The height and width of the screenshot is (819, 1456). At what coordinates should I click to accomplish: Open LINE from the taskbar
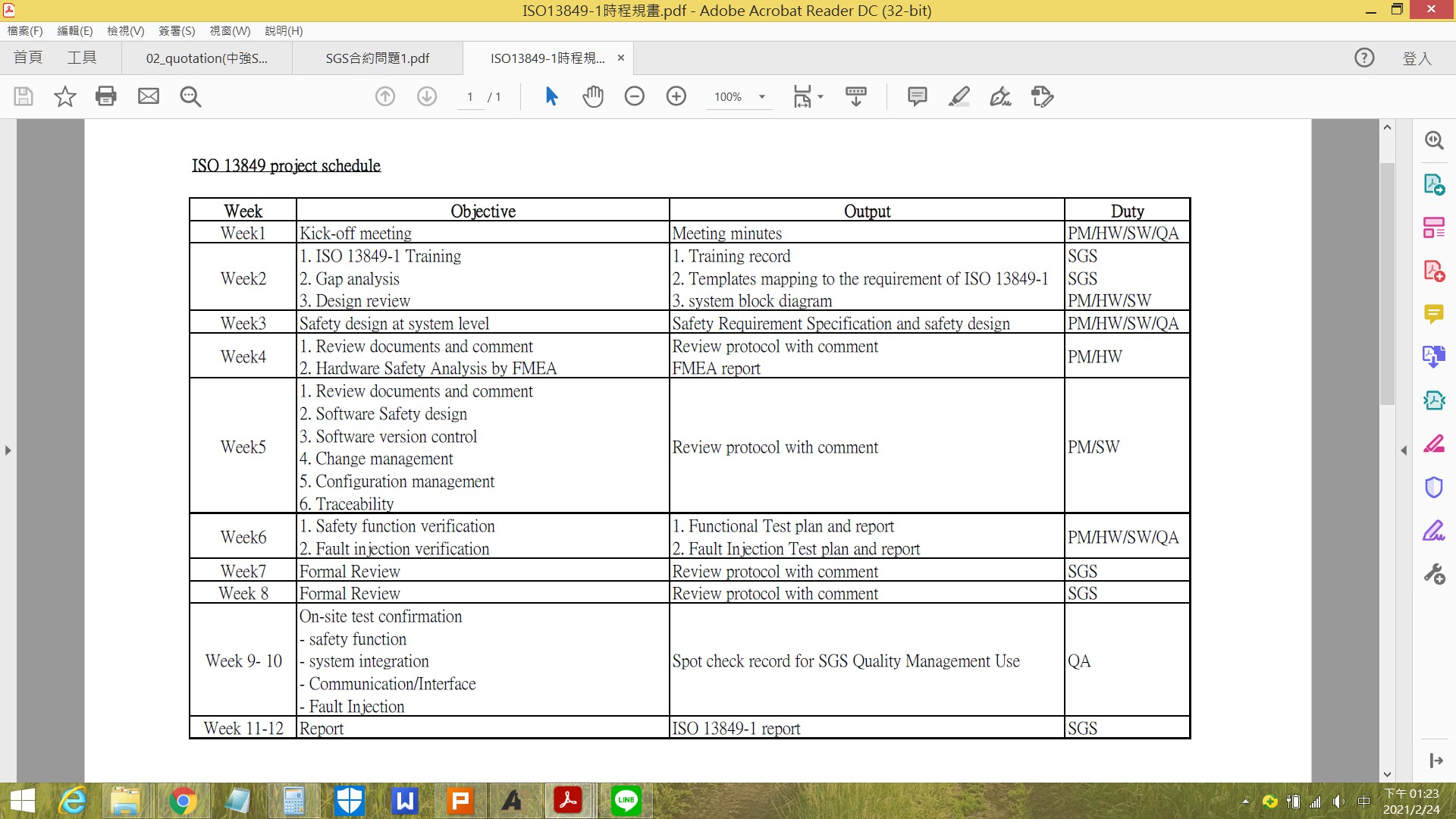(x=626, y=801)
